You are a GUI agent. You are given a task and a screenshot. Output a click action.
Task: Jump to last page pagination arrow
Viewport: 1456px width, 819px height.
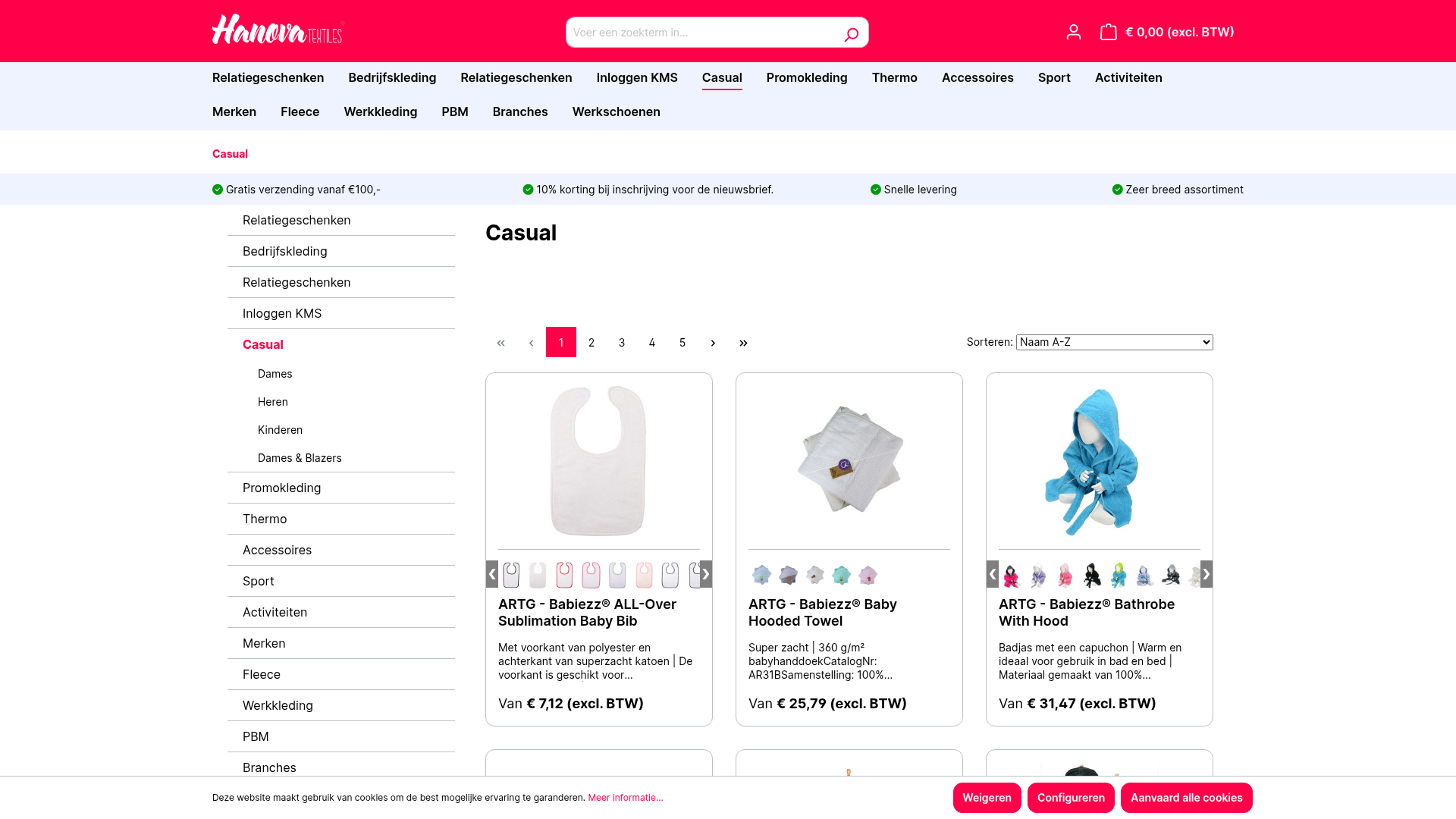(743, 343)
